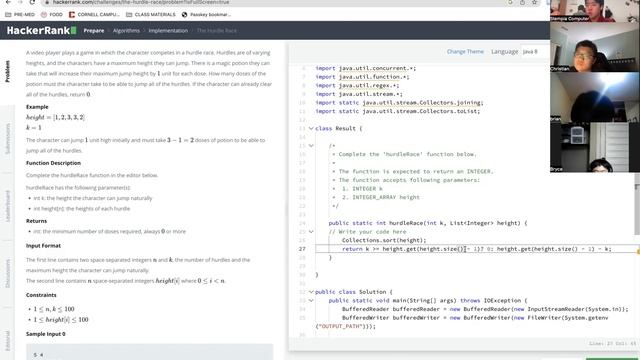Collapse the main method fold arrow
Screen dimensions: 640x360
pos(311,300)
